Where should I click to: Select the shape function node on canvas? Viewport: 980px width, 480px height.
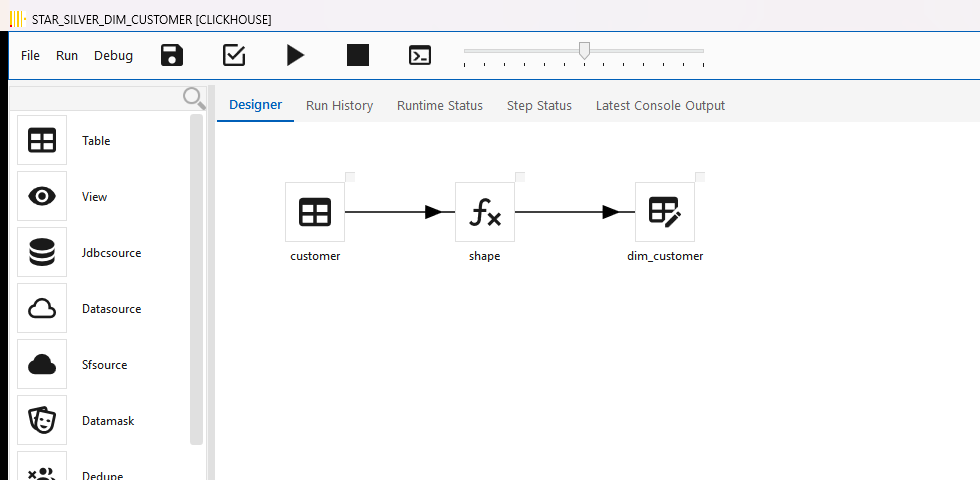pyautogui.click(x=485, y=212)
